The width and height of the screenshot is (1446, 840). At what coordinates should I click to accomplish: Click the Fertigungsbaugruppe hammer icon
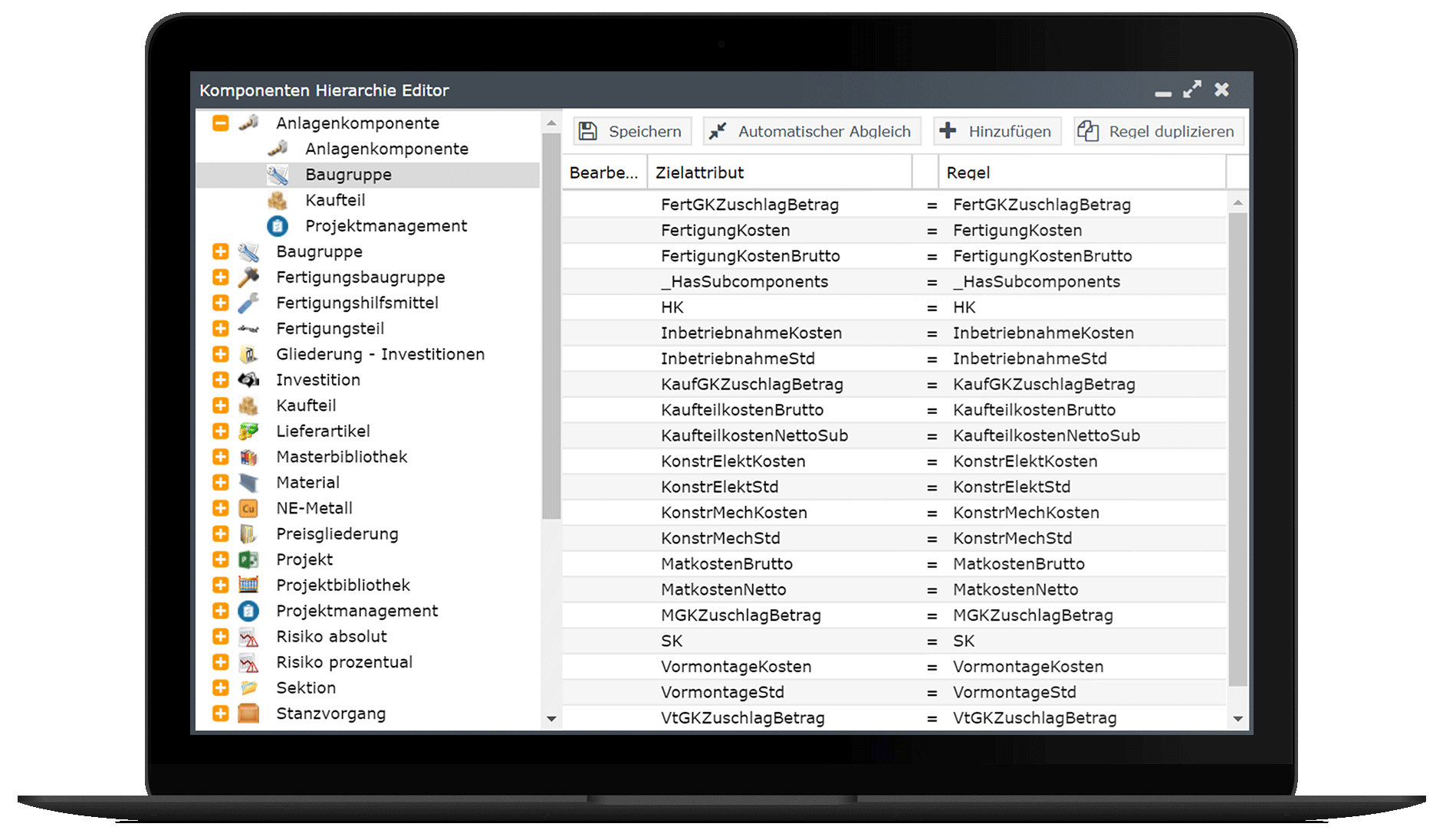(248, 277)
